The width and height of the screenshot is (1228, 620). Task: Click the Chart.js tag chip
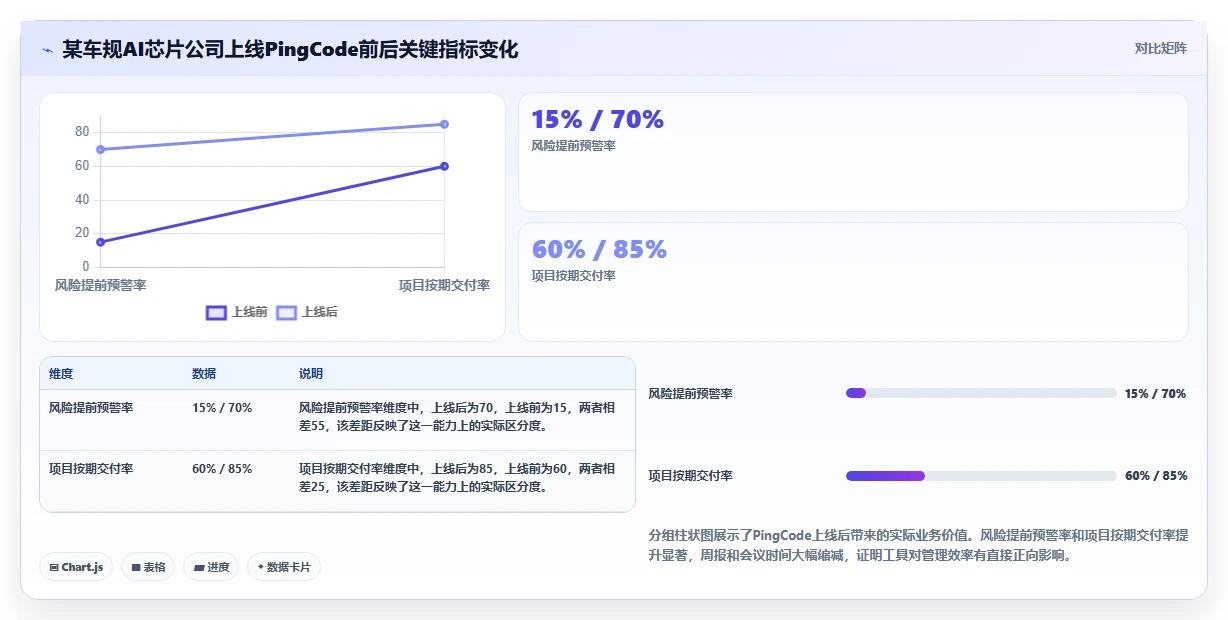coord(77,567)
